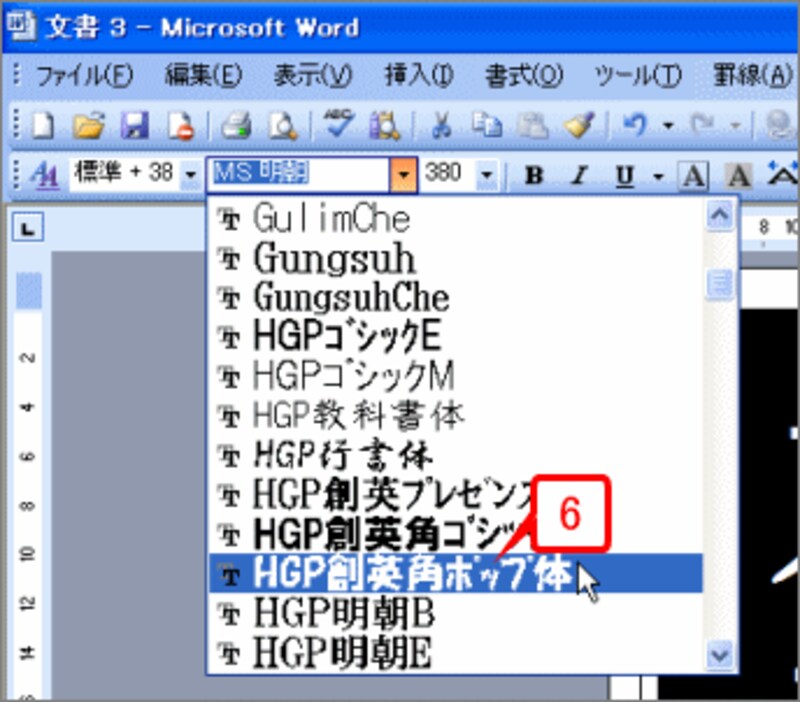Select GulimChe from the font list

pyautogui.click(x=330, y=218)
